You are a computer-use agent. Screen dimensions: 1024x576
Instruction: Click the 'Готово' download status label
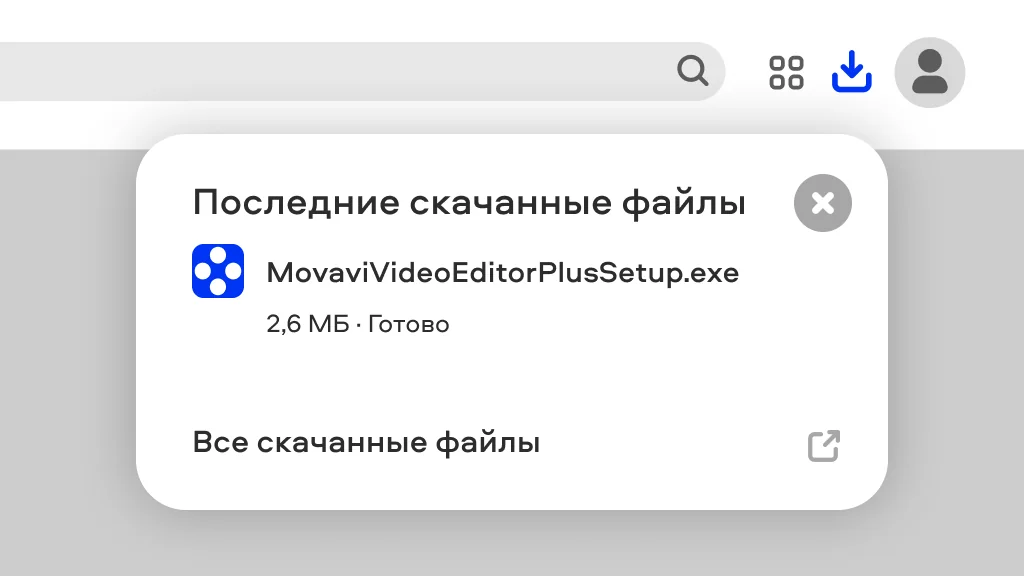pos(409,324)
